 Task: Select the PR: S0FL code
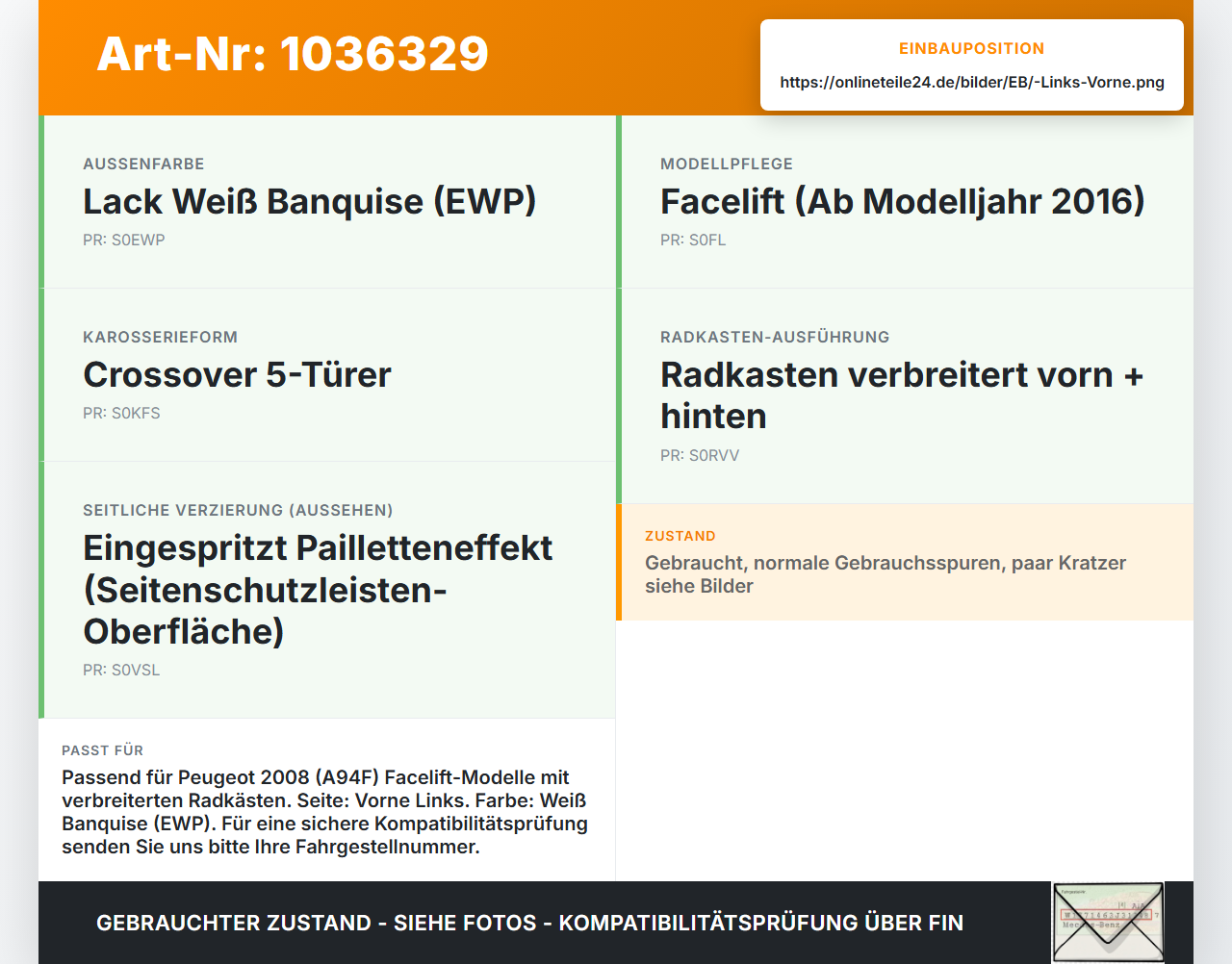pos(693,240)
